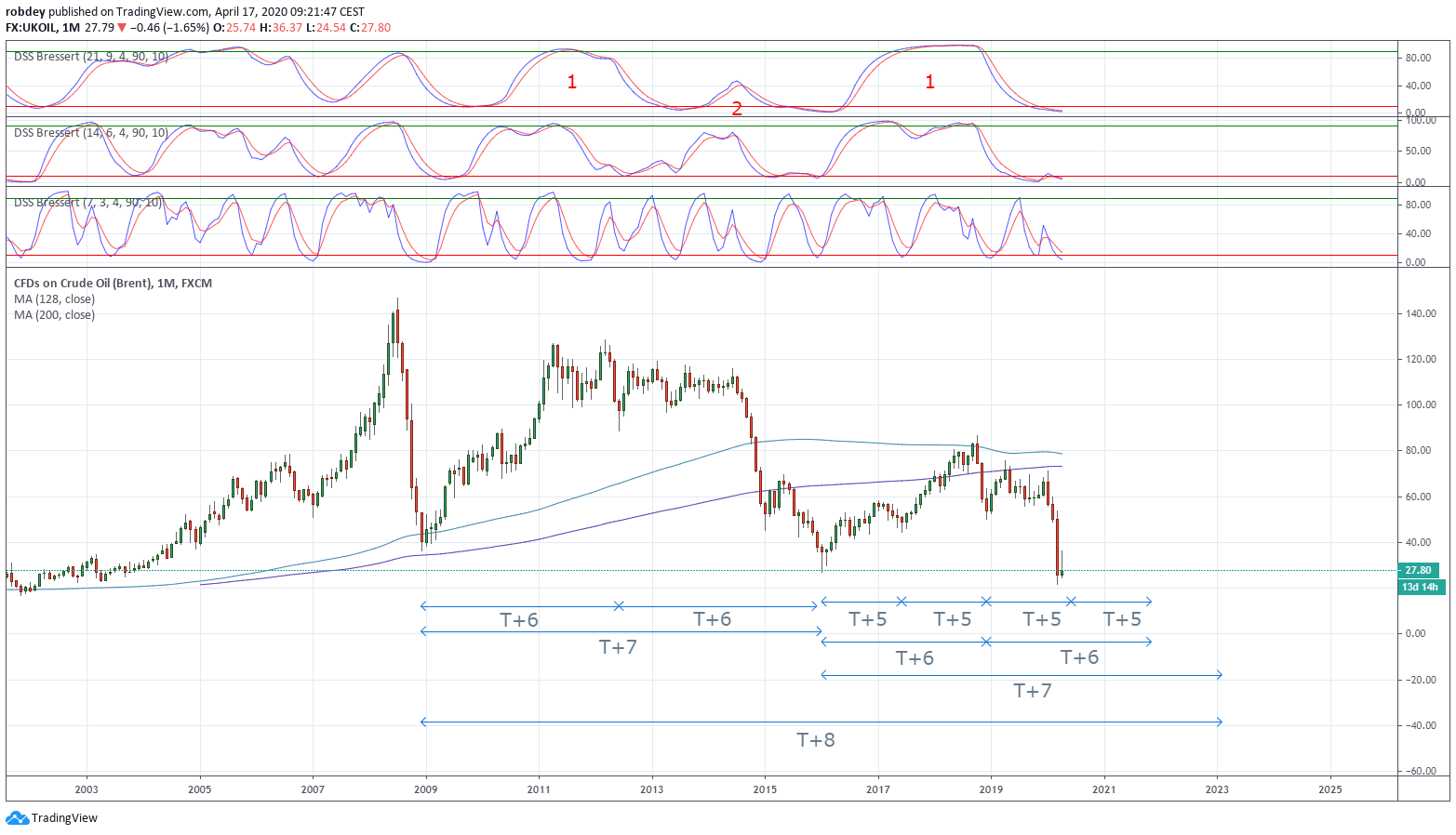Click the 2017 year on time axis
This screenshot has width=1456, height=835.
pos(878,789)
